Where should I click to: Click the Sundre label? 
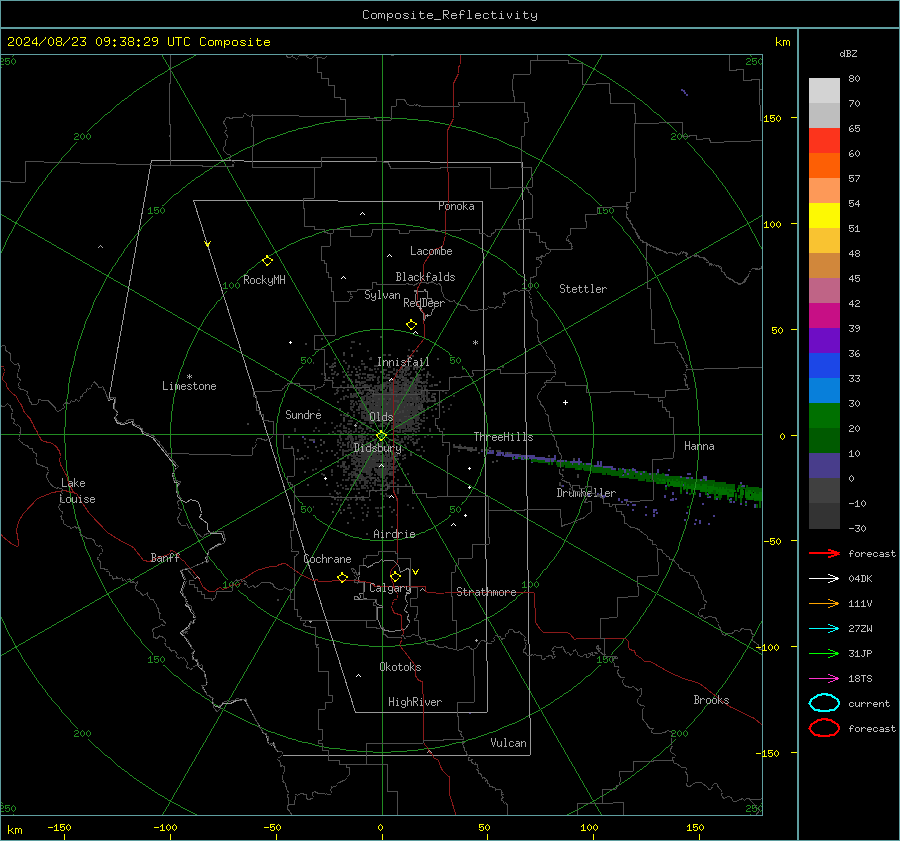[303, 414]
